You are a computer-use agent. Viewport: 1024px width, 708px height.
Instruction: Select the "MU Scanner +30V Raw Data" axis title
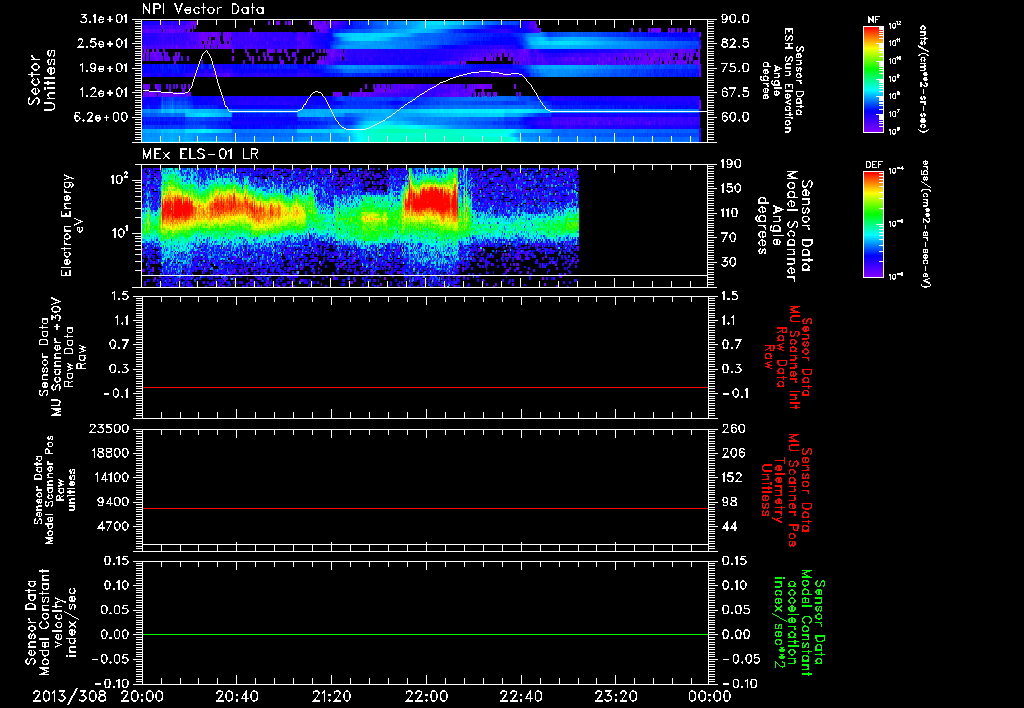[62, 357]
